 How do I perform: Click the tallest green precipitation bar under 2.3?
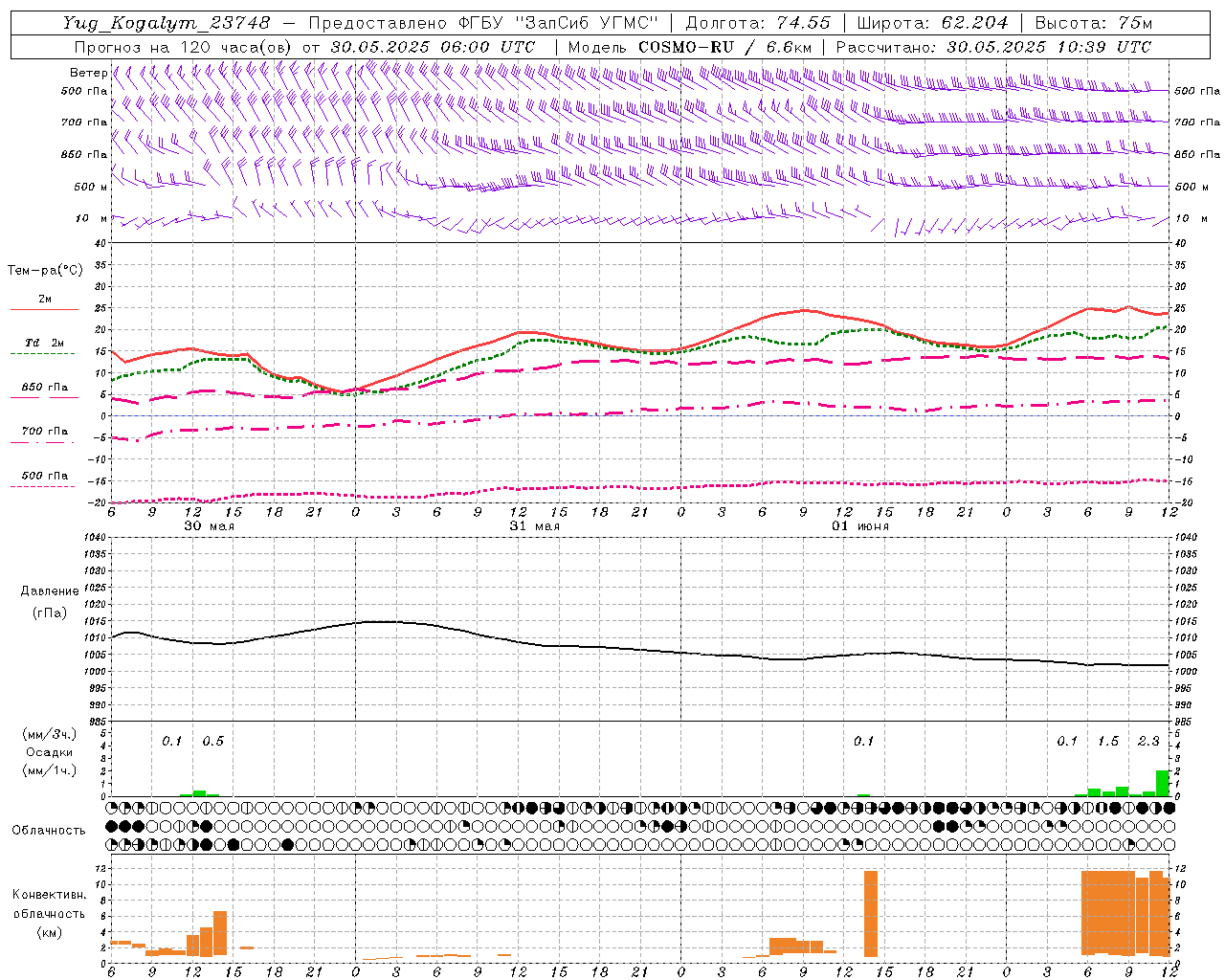click(1163, 783)
